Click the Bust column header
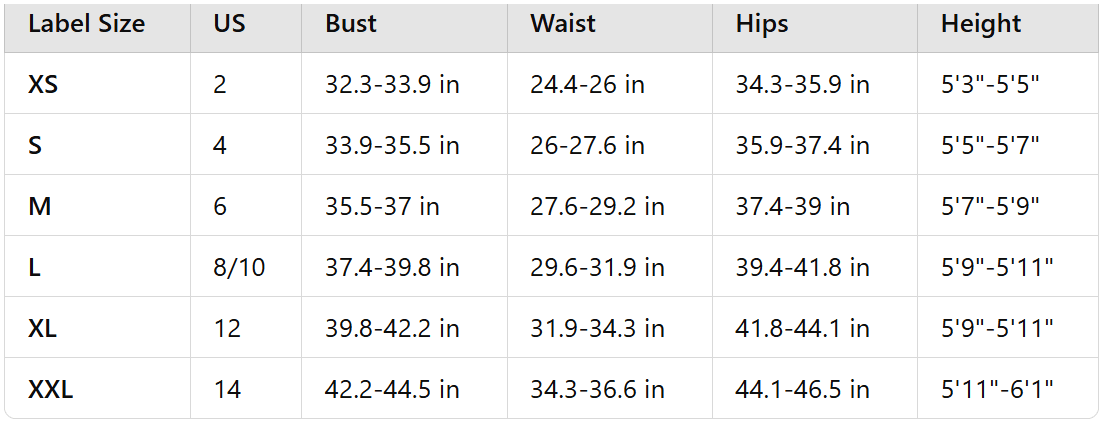 coord(351,24)
